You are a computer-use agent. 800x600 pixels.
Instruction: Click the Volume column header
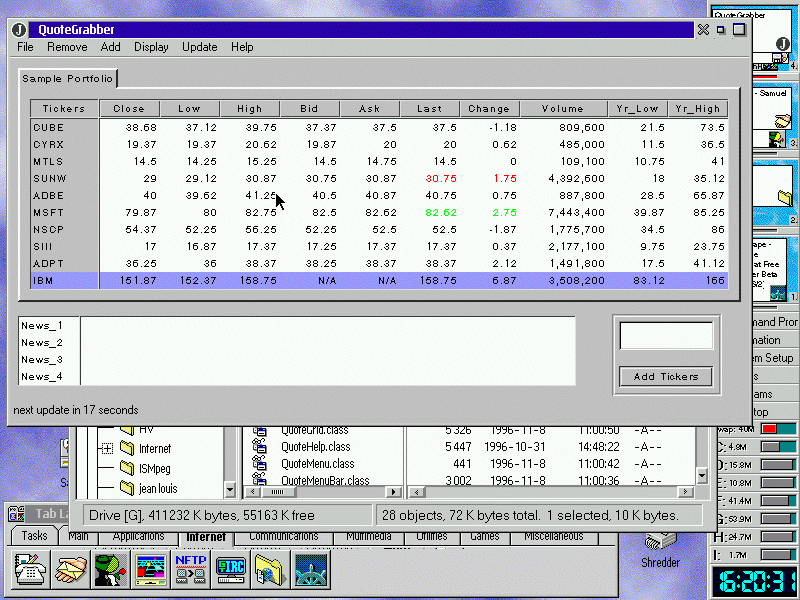(x=563, y=109)
